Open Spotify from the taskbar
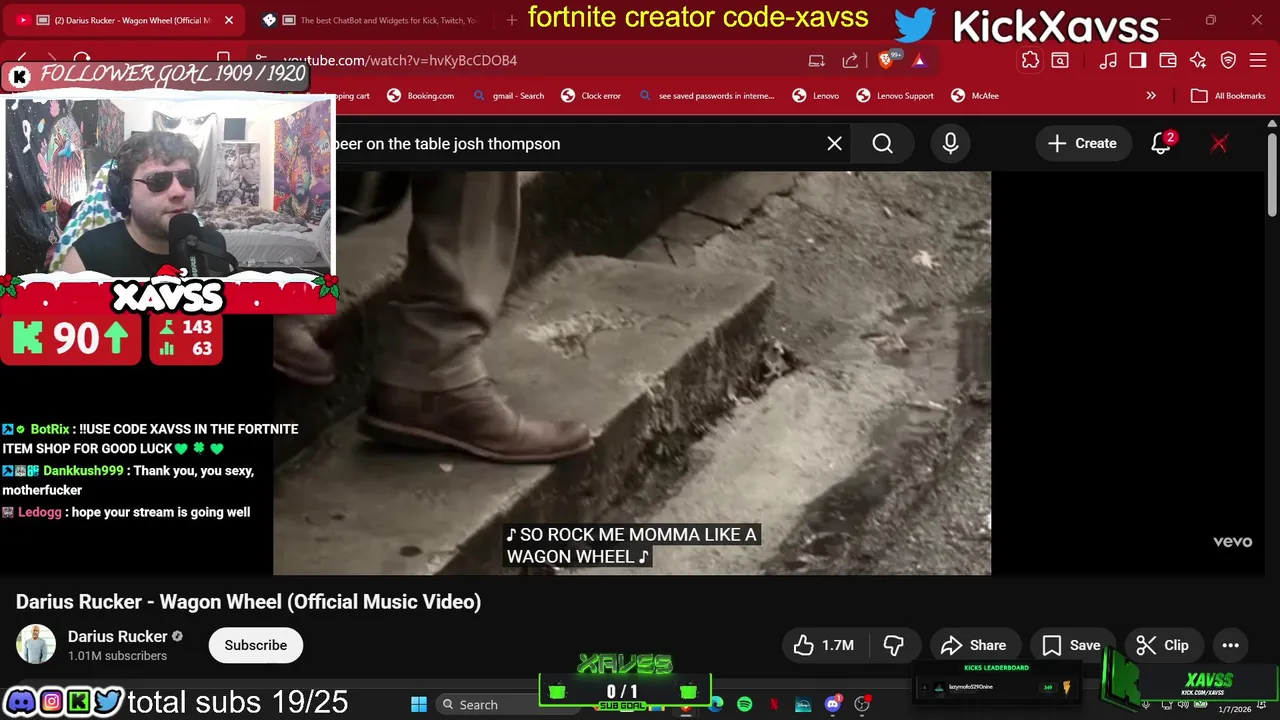The image size is (1280, 720). [744, 704]
